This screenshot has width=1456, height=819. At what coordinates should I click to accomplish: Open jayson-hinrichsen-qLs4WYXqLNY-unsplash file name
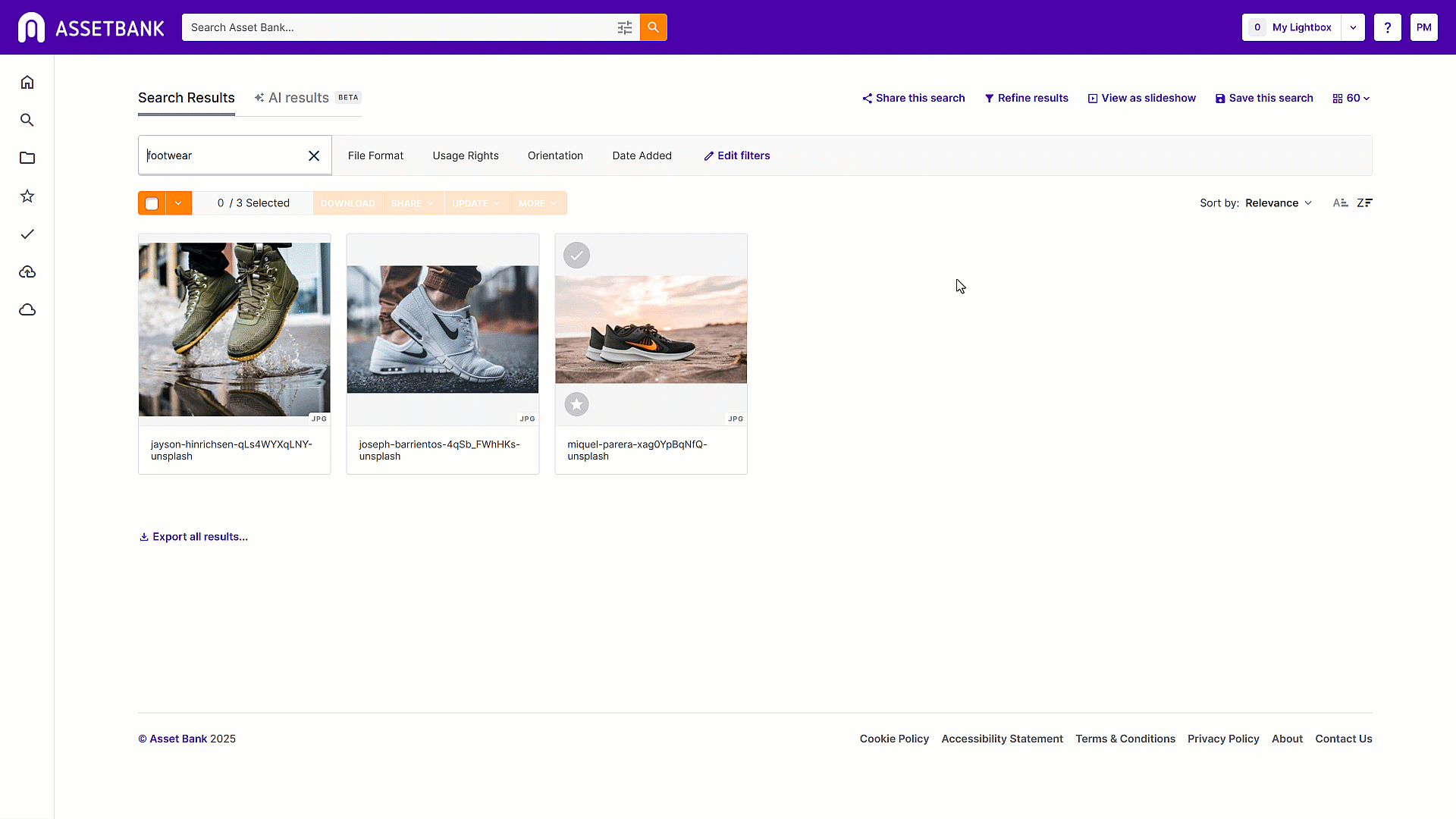click(x=231, y=450)
